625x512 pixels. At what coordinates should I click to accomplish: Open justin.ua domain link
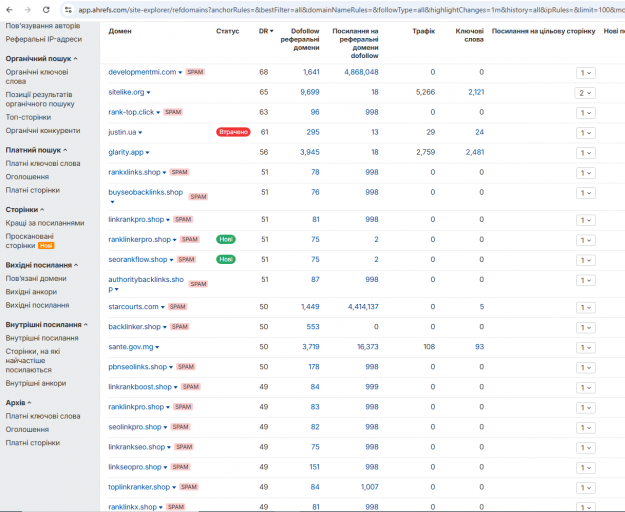122,132
